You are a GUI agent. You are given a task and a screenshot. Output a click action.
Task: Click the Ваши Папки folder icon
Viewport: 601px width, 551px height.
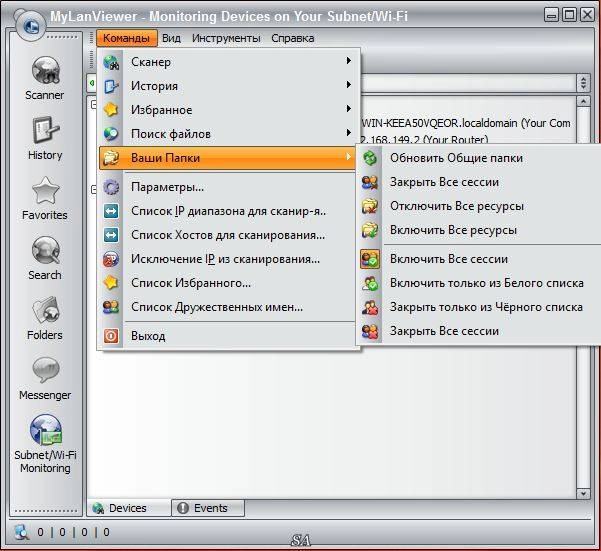pyautogui.click(x=111, y=158)
